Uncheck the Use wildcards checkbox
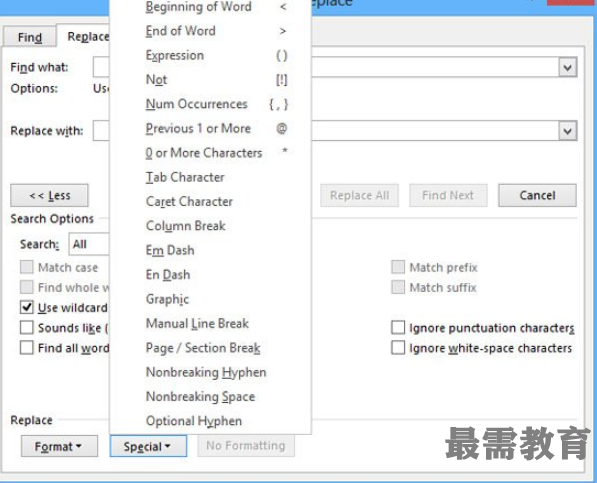This screenshot has width=597, height=483. [26, 308]
